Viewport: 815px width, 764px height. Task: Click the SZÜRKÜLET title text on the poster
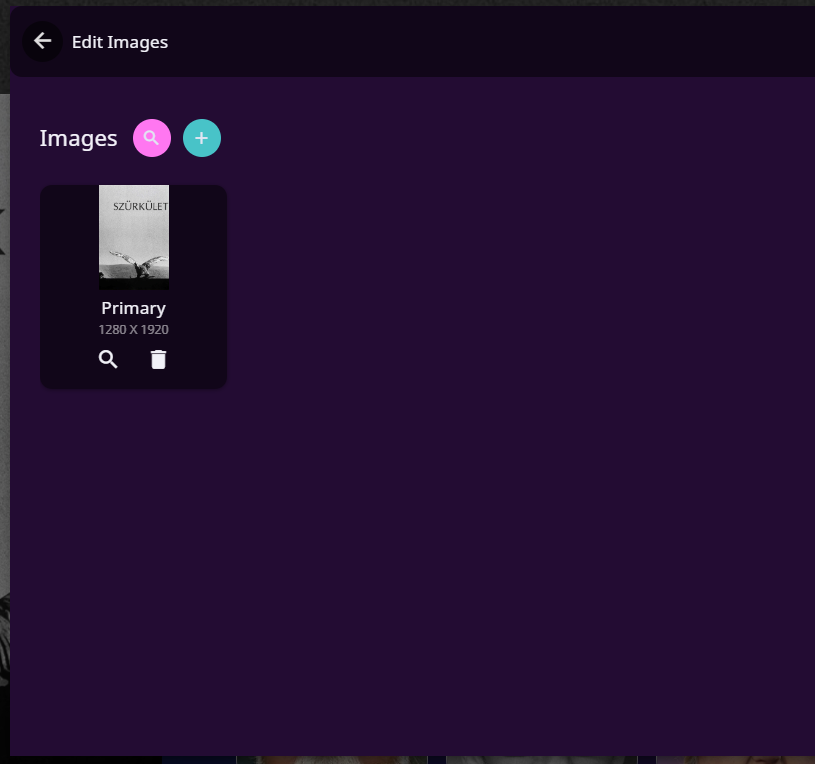(141, 207)
